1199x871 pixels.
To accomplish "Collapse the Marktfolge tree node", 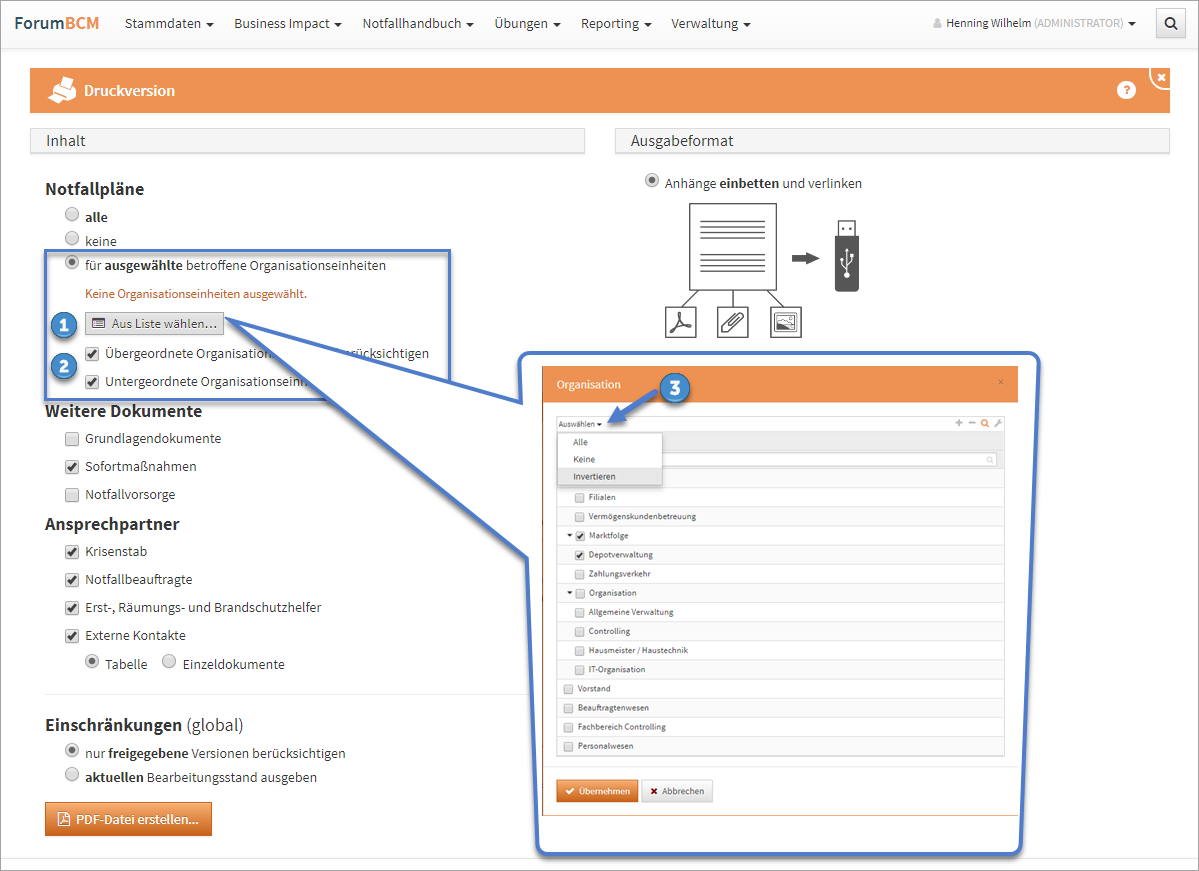I will click(569, 536).
